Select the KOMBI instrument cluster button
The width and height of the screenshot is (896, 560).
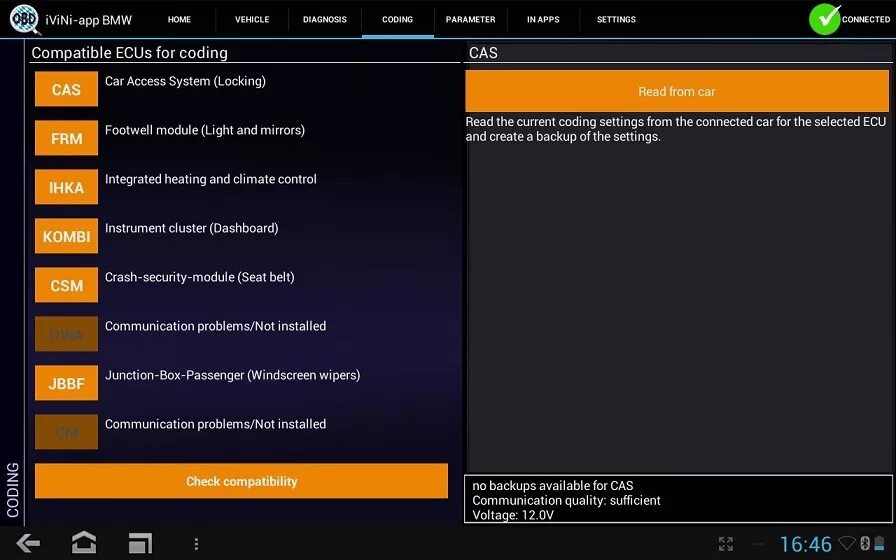click(66, 236)
